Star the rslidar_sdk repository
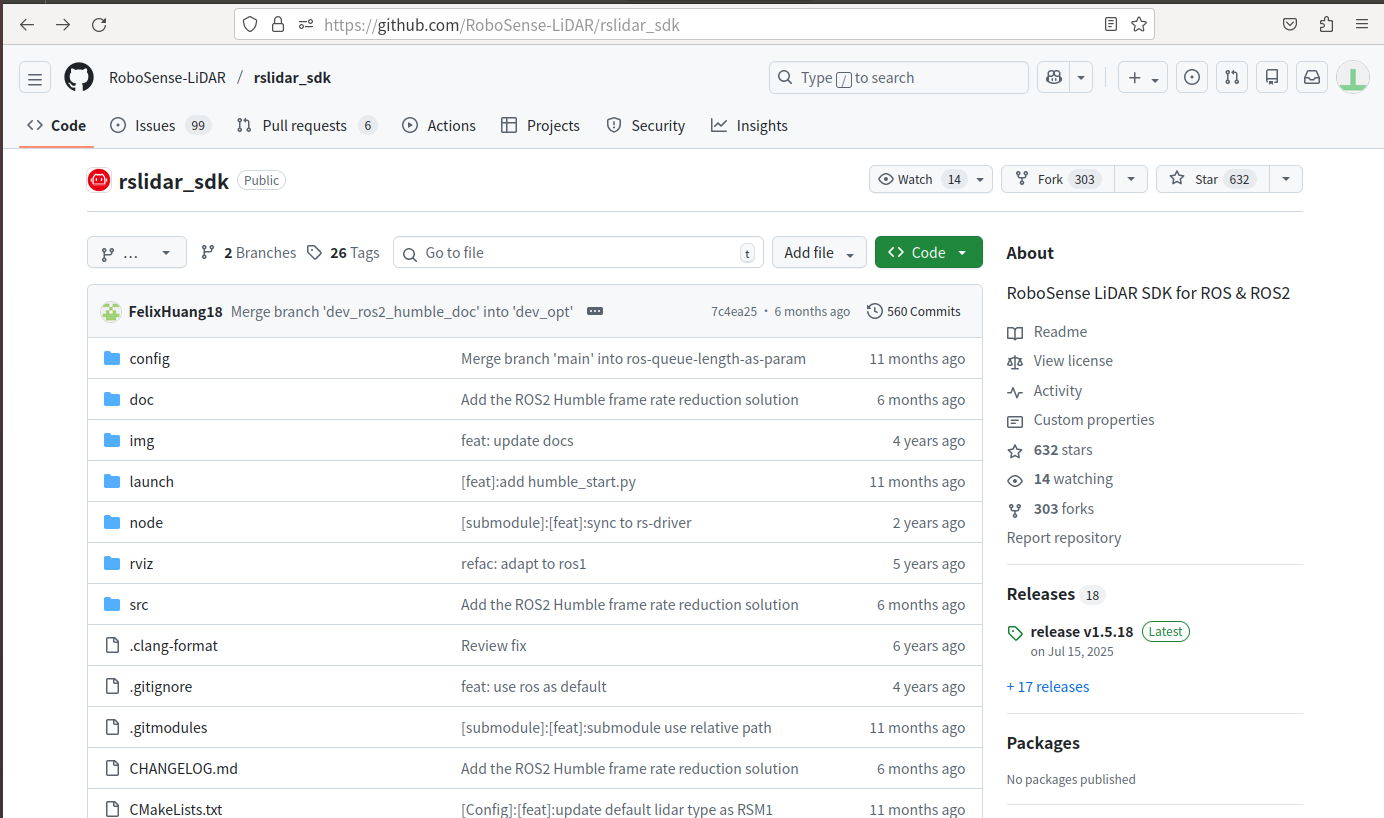The width and height of the screenshot is (1384, 818). coord(1213,179)
